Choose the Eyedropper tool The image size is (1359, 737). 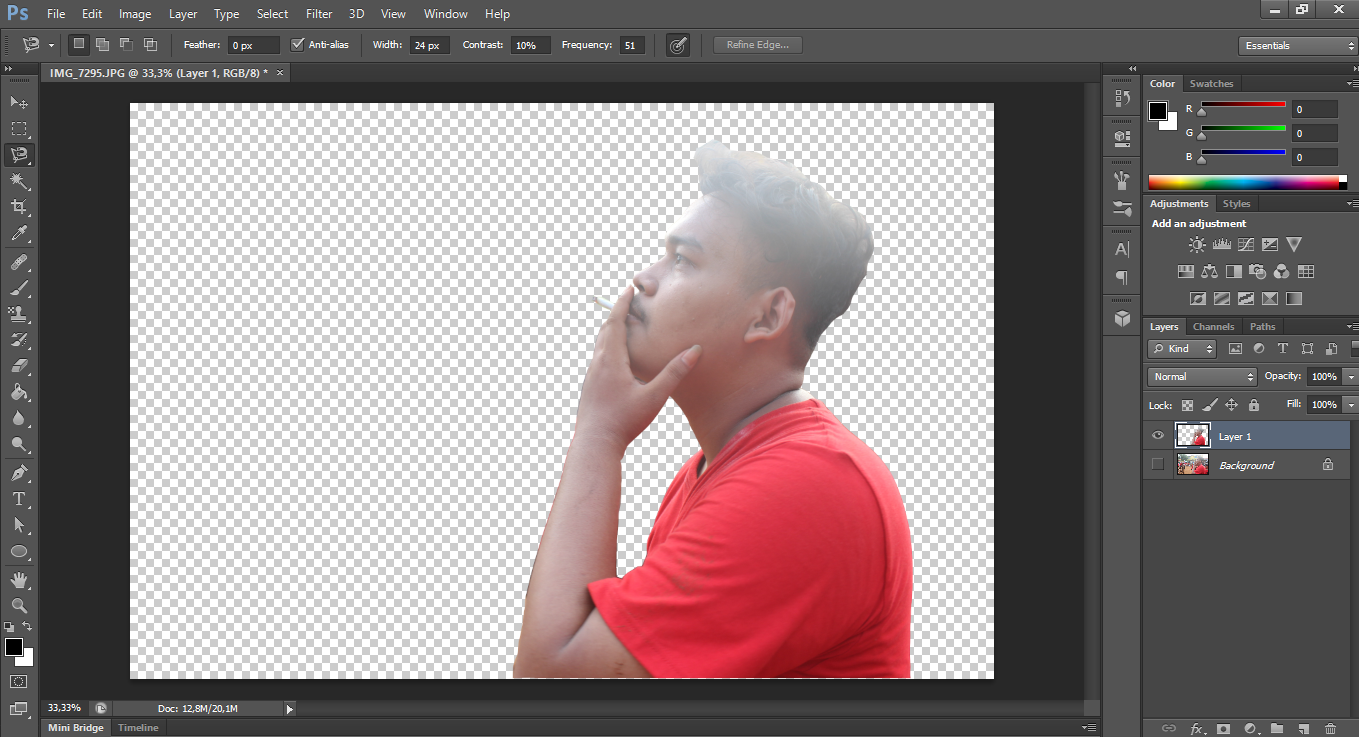point(19,234)
